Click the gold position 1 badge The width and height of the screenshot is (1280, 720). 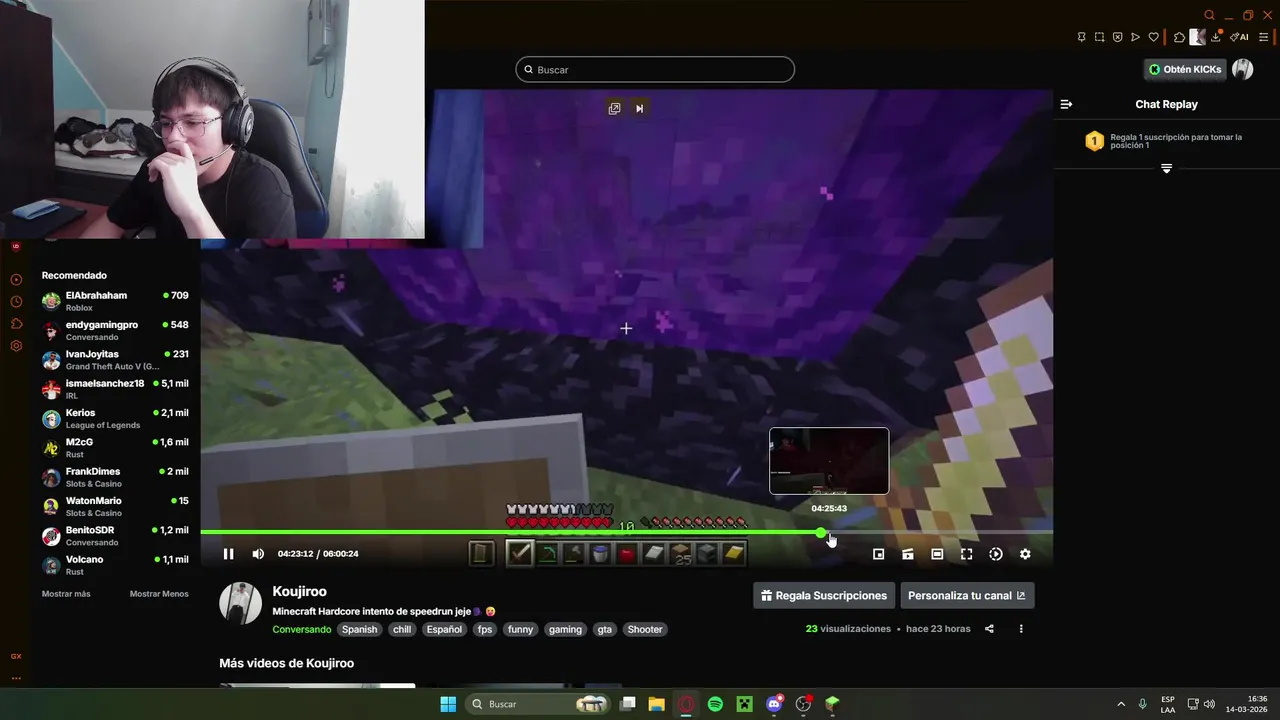1094,141
